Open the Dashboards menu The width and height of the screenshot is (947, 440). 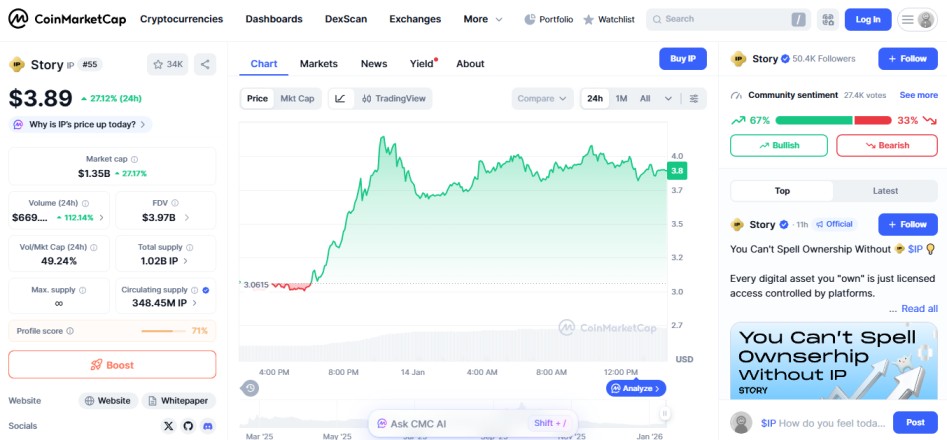pyautogui.click(x=274, y=19)
